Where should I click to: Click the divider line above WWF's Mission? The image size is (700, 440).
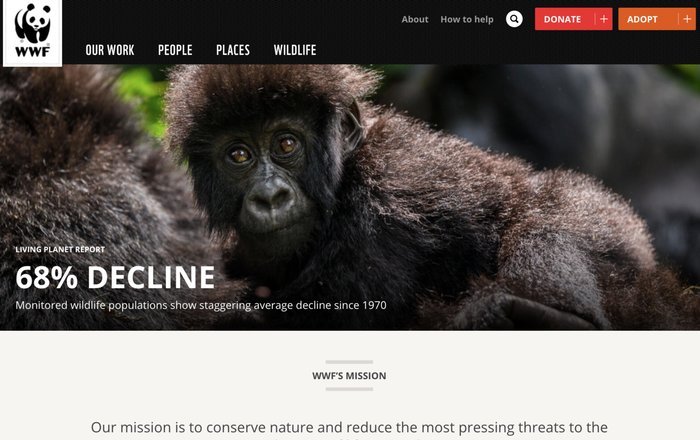(349, 362)
